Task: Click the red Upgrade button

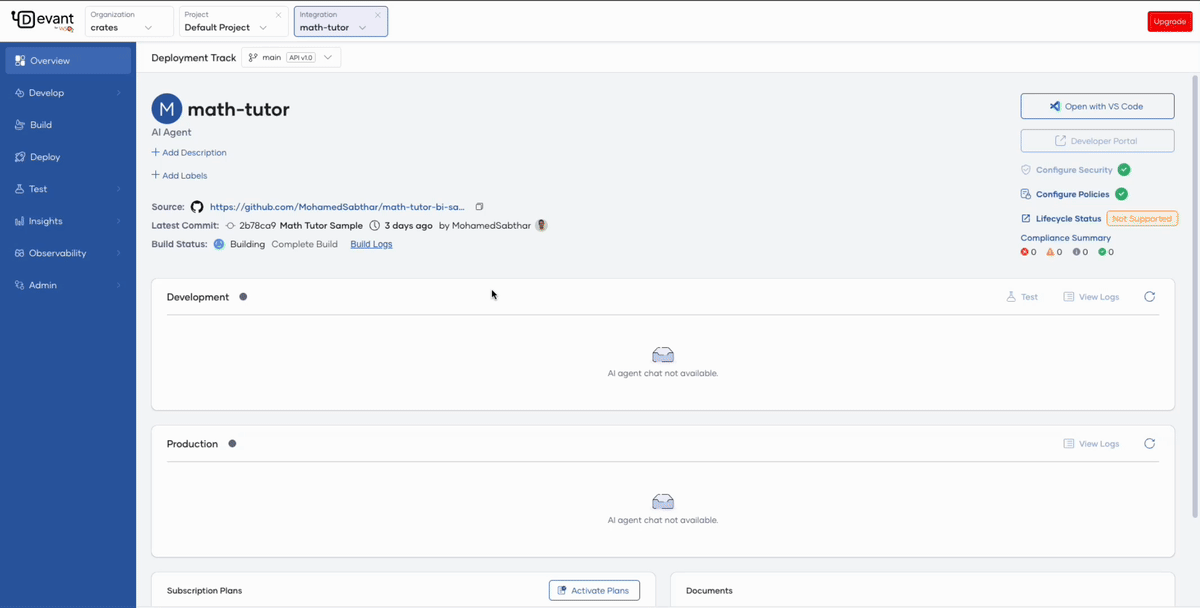Action: [x=1170, y=21]
